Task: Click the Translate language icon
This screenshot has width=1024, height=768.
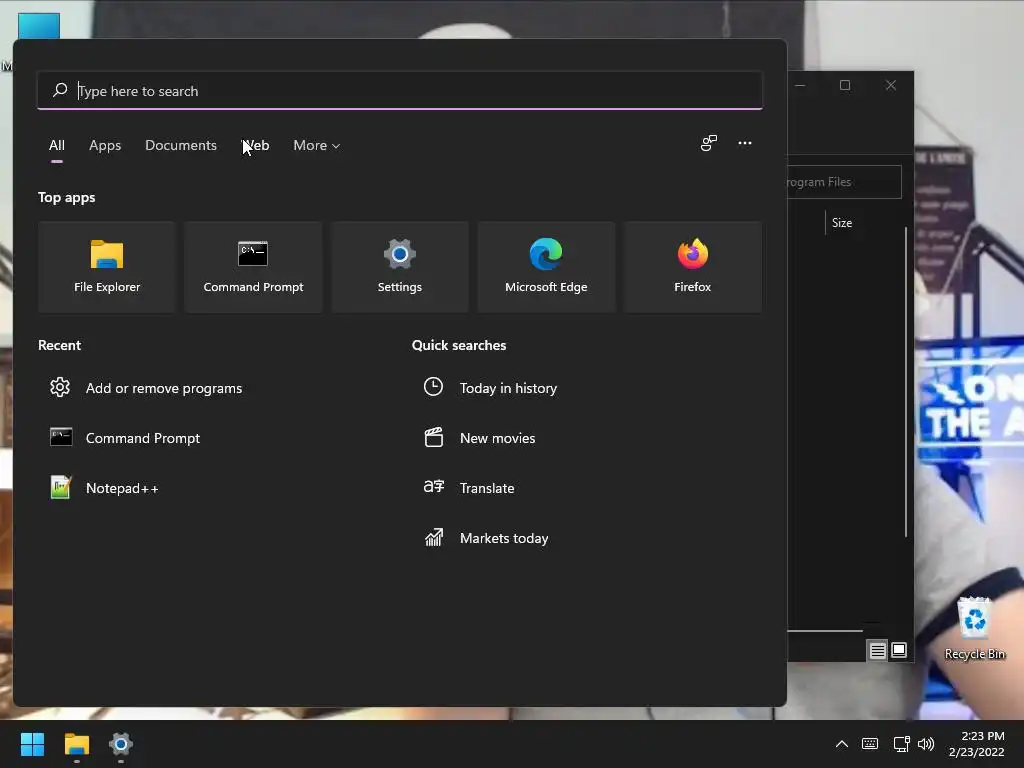Action: (434, 487)
